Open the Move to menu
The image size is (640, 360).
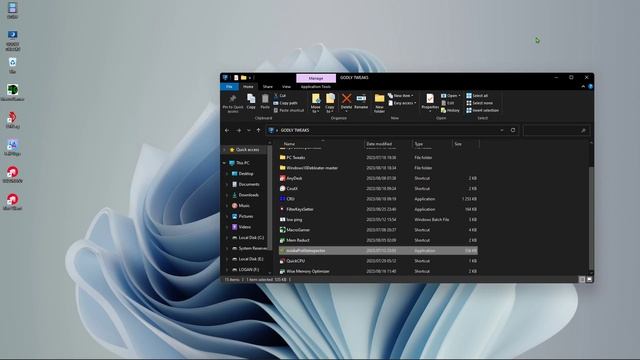point(316,103)
